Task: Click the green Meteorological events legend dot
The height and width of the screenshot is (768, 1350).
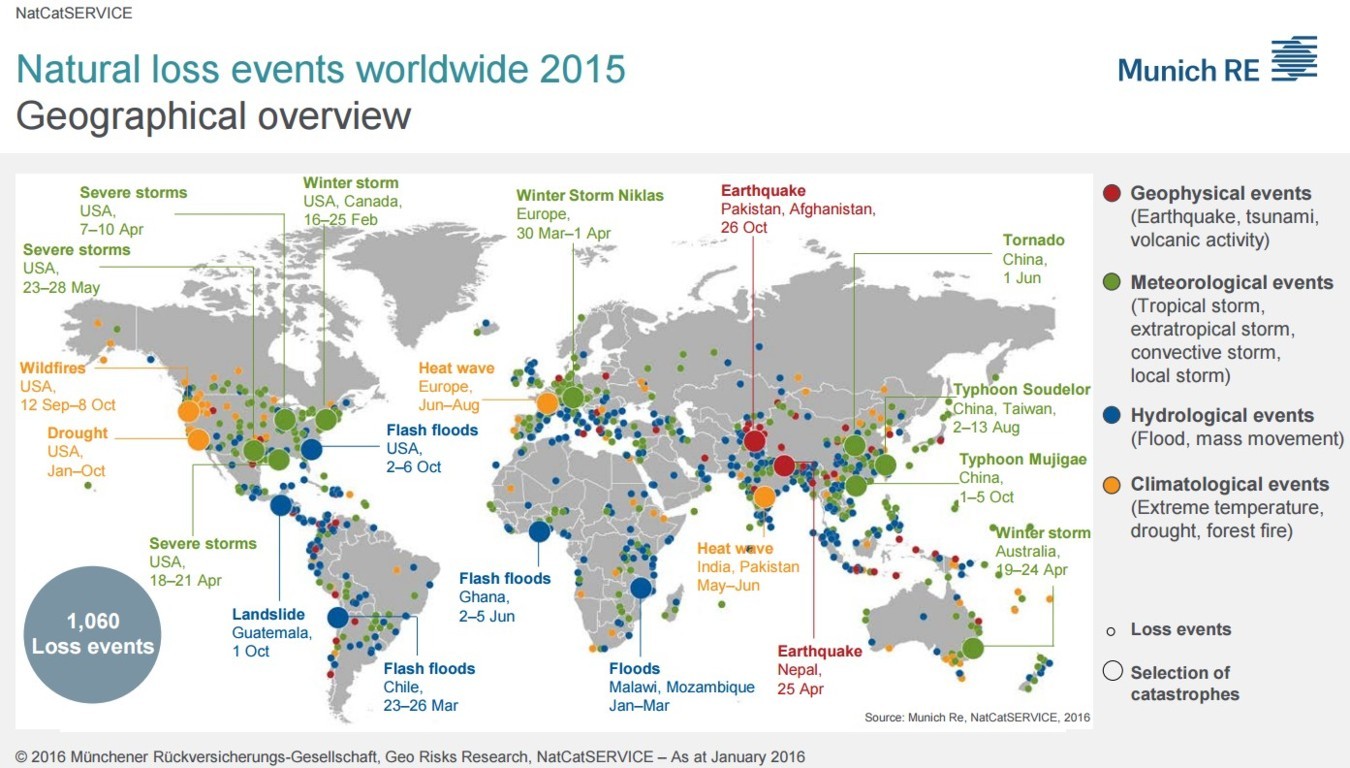Action: [1110, 282]
